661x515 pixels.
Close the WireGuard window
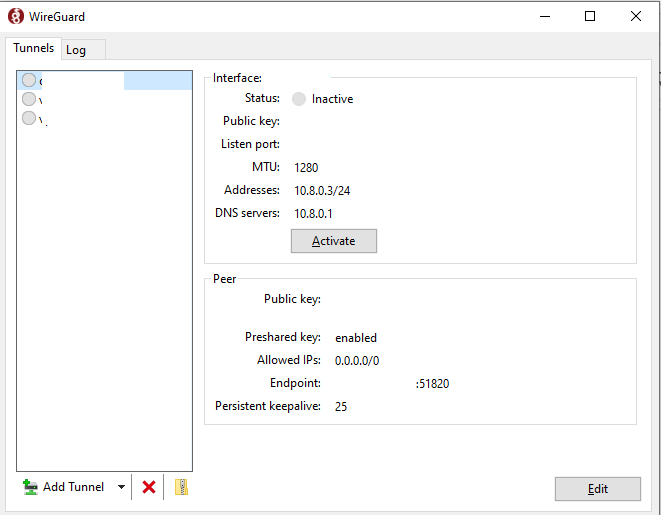click(636, 16)
